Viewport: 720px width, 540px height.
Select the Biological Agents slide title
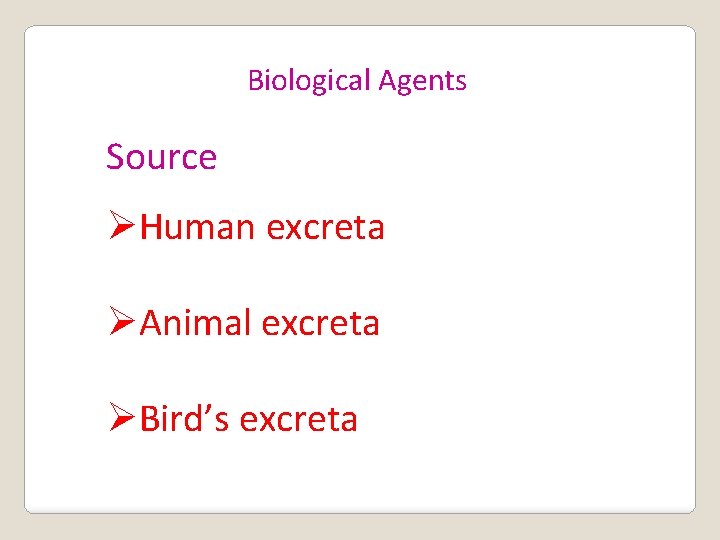coord(357,81)
